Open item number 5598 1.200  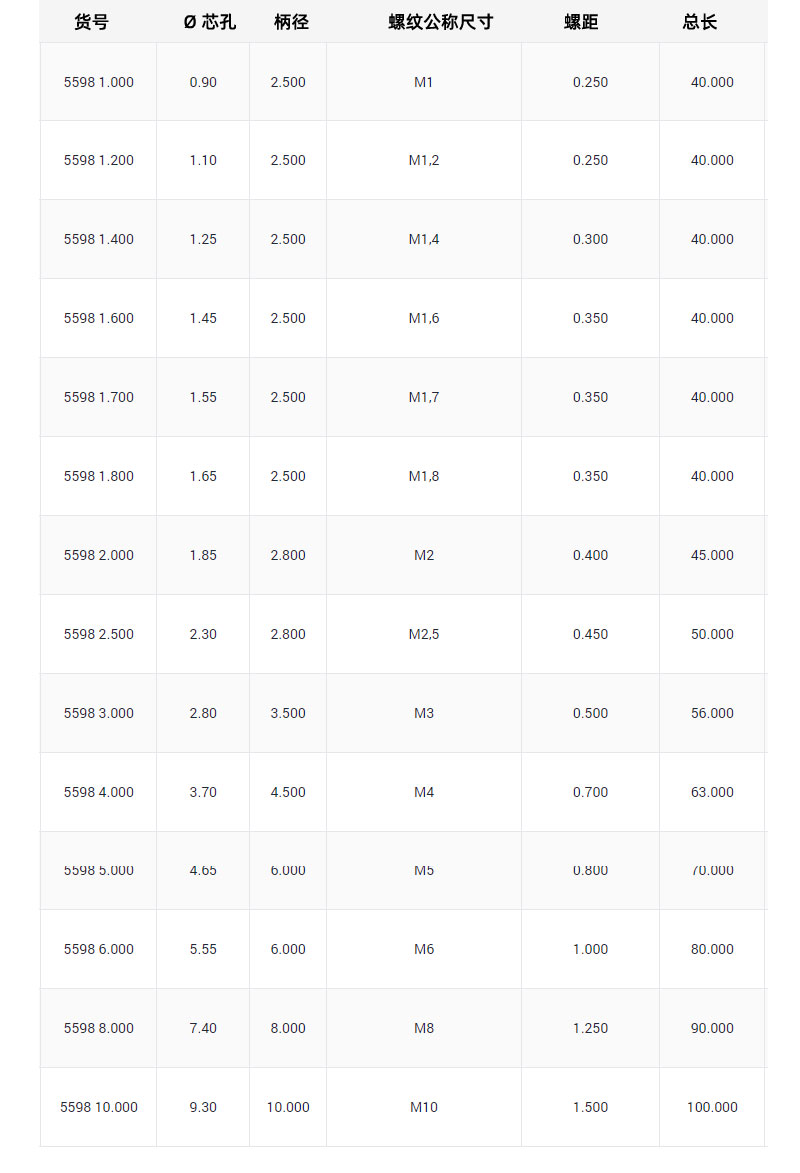pyautogui.click(x=98, y=160)
